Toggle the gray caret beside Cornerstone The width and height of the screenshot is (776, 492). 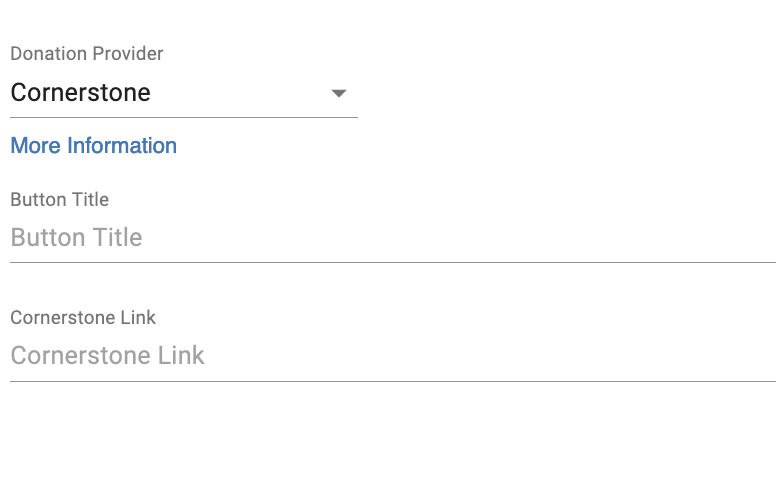tap(338, 94)
